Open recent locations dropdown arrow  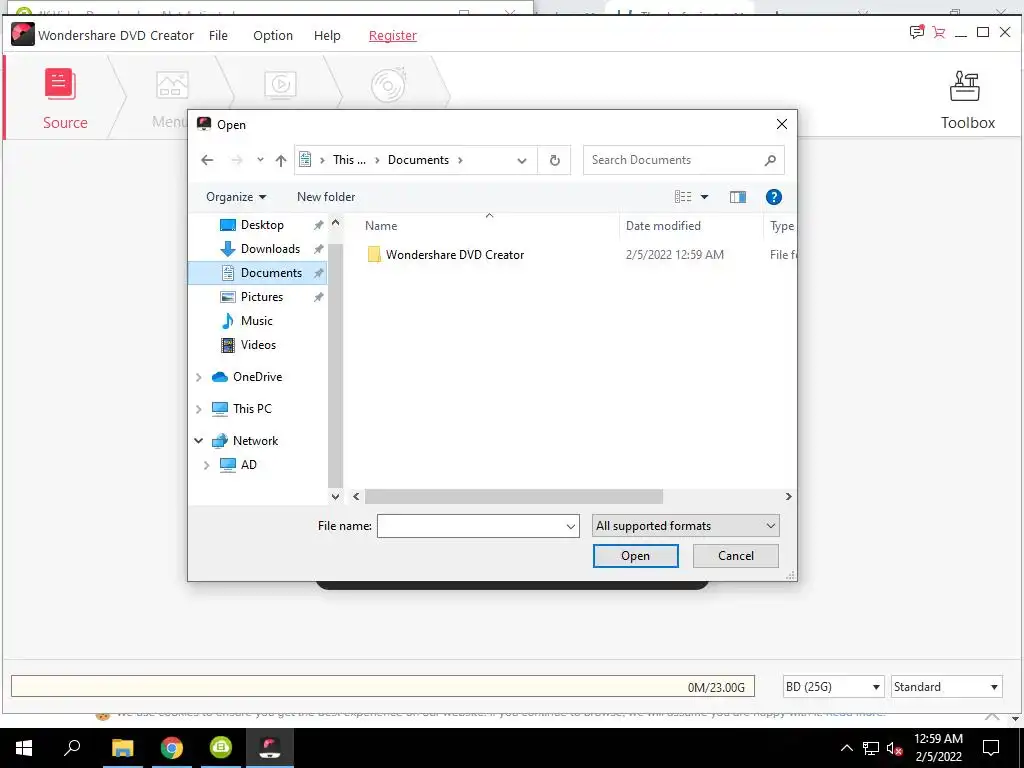point(260,160)
